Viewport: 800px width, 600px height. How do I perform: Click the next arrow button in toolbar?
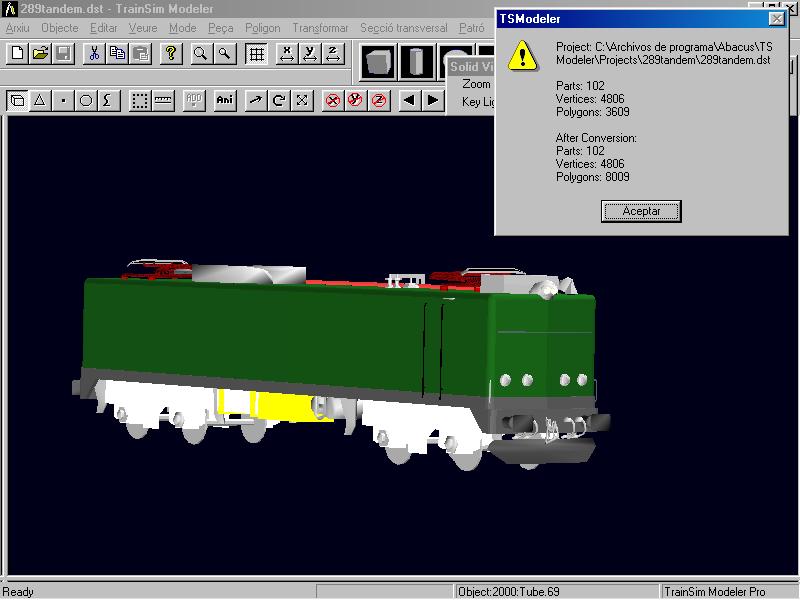(x=433, y=100)
